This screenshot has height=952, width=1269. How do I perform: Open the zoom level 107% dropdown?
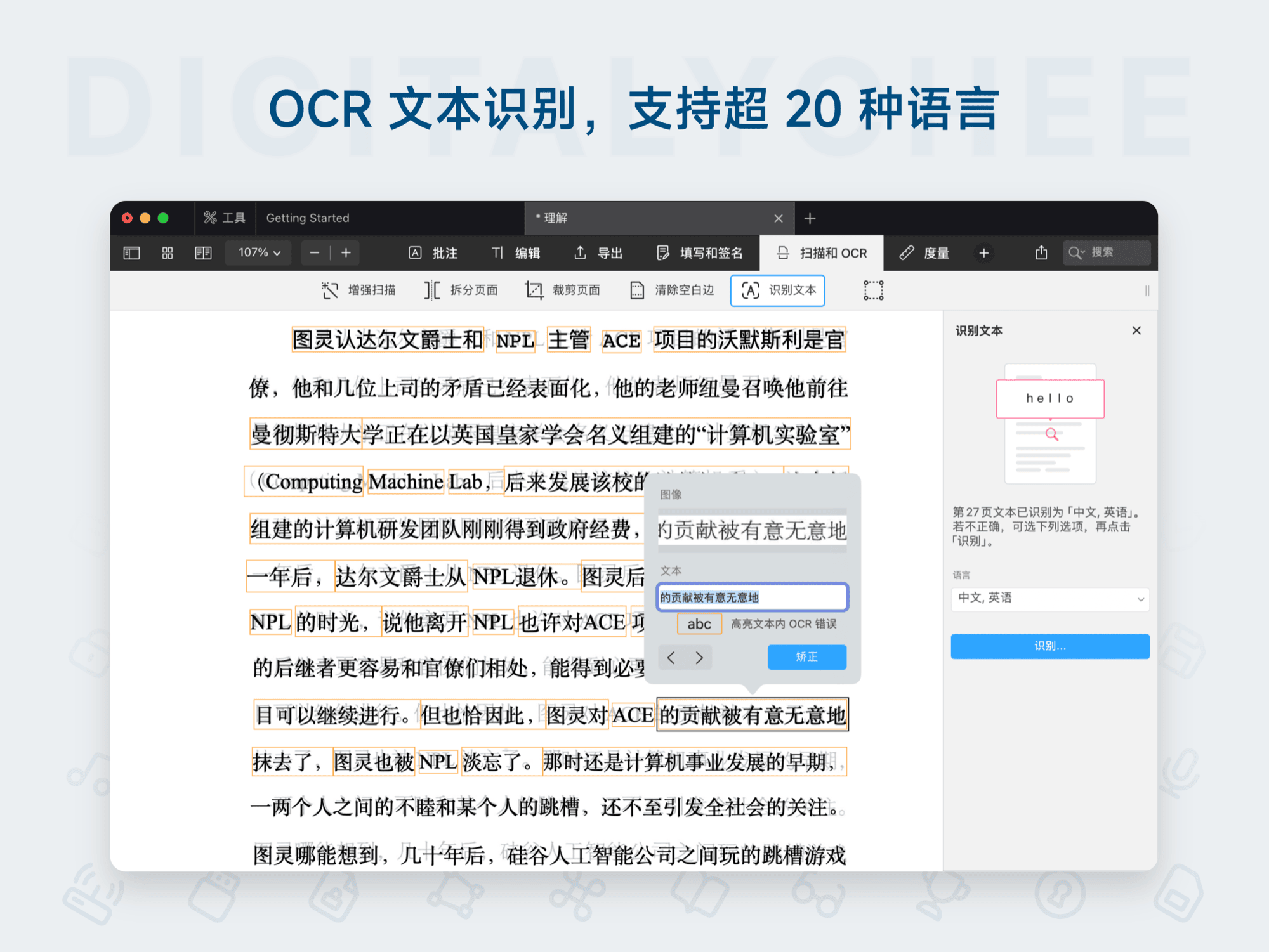point(258,252)
